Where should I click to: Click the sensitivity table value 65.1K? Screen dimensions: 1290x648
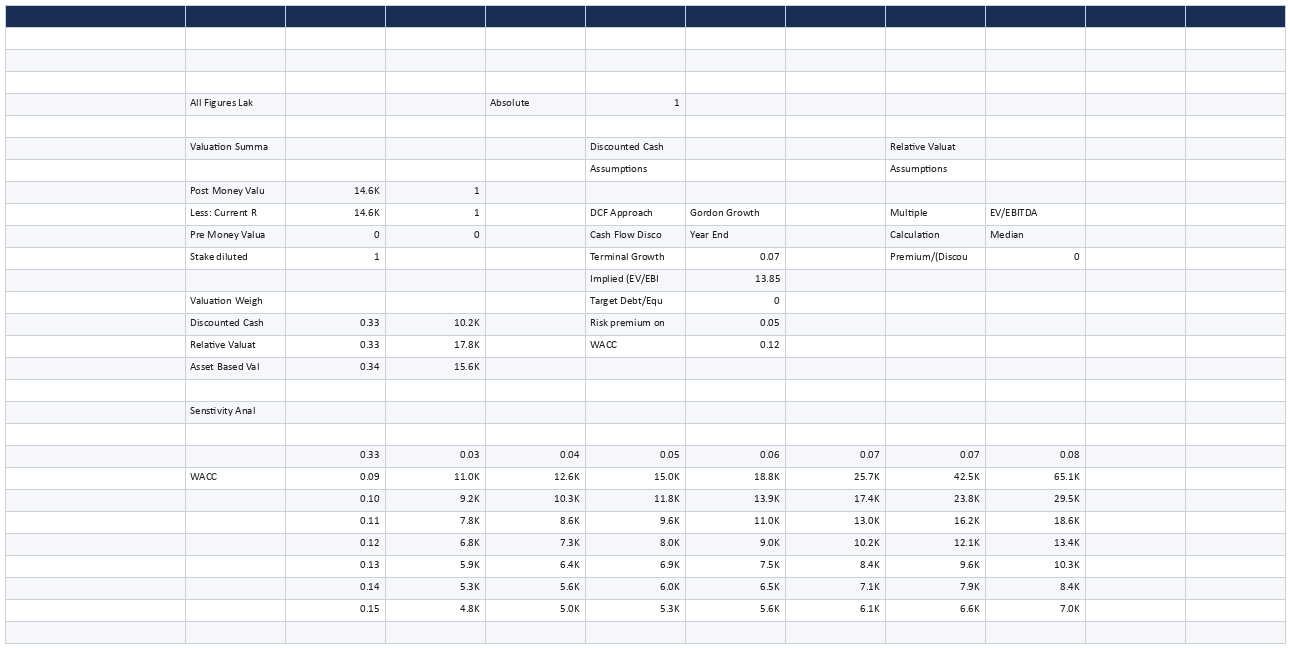[x=1035, y=477]
